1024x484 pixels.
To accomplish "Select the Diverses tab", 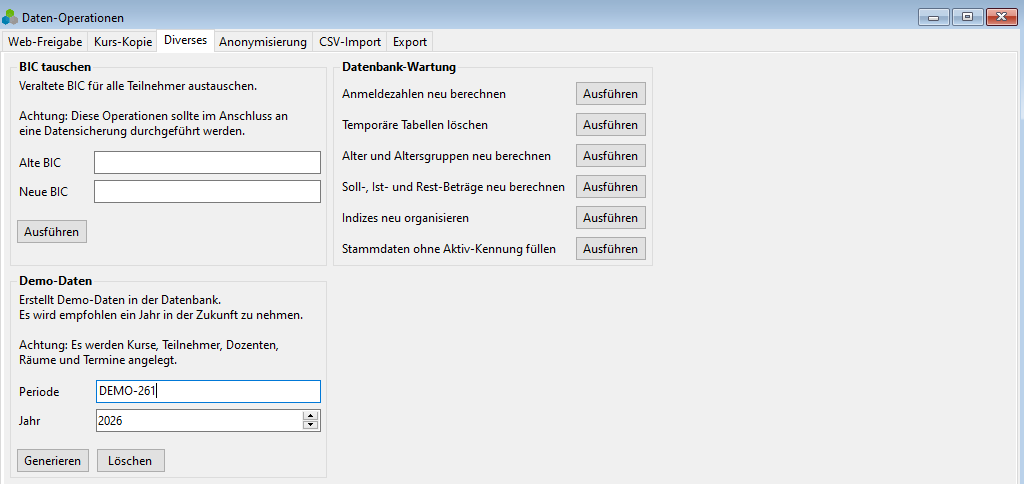I will click(185, 40).
